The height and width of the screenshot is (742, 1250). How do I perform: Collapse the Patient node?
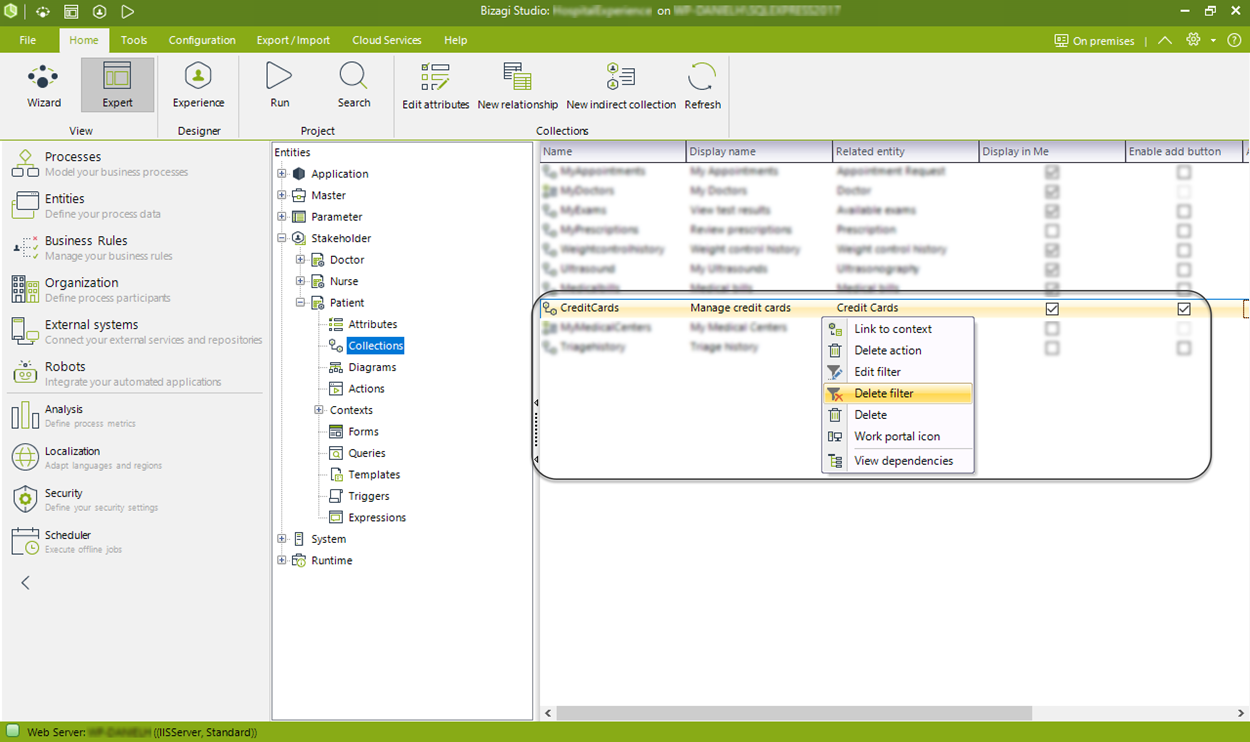(301, 302)
